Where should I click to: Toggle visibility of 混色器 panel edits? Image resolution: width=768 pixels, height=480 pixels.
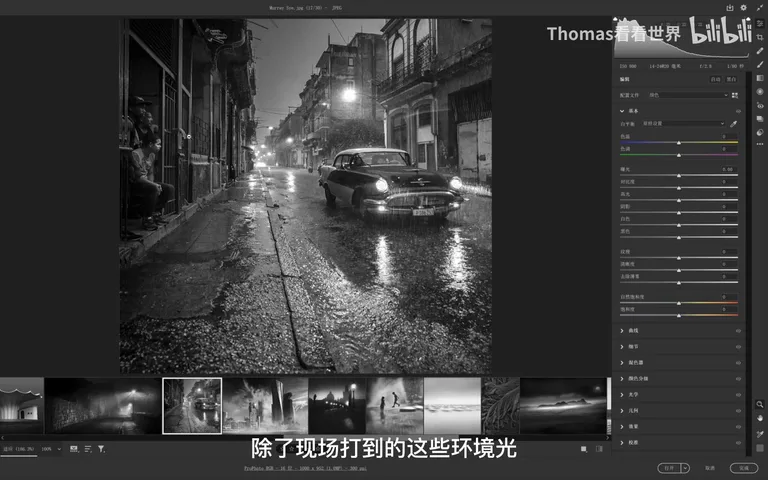pyautogui.click(x=738, y=363)
